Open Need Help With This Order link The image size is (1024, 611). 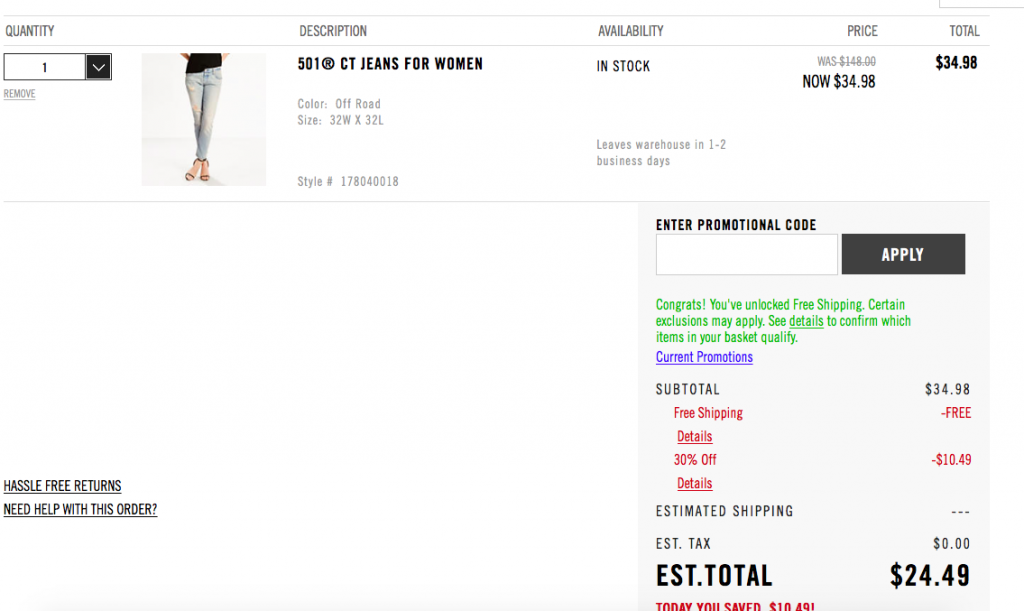click(x=80, y=509)
